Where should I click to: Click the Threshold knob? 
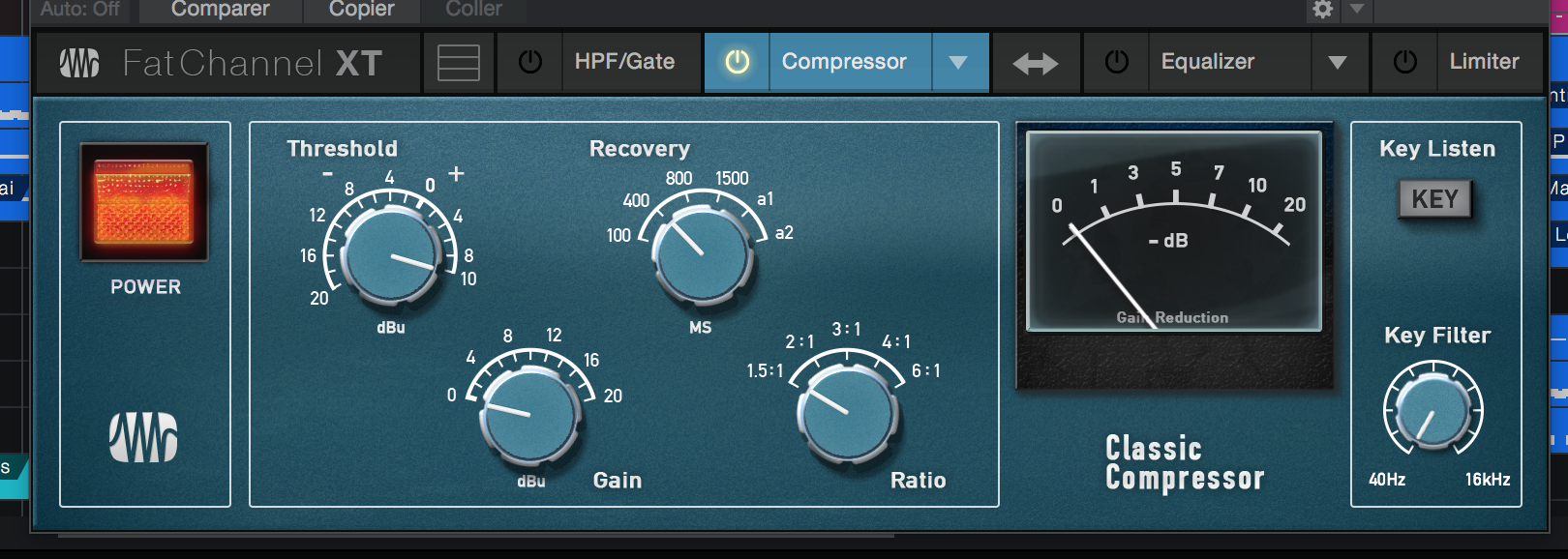click(x=390, y=253)
